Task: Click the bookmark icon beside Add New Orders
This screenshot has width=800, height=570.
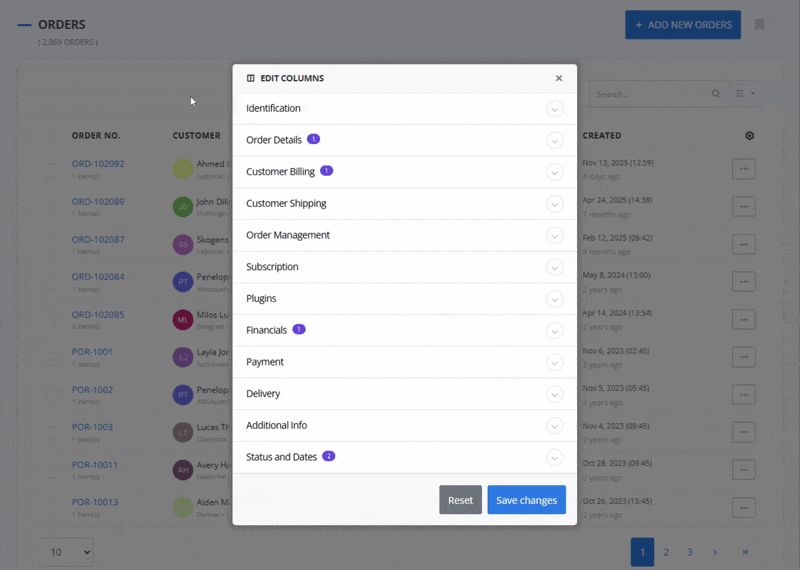Action: click(x=759, y=24)
